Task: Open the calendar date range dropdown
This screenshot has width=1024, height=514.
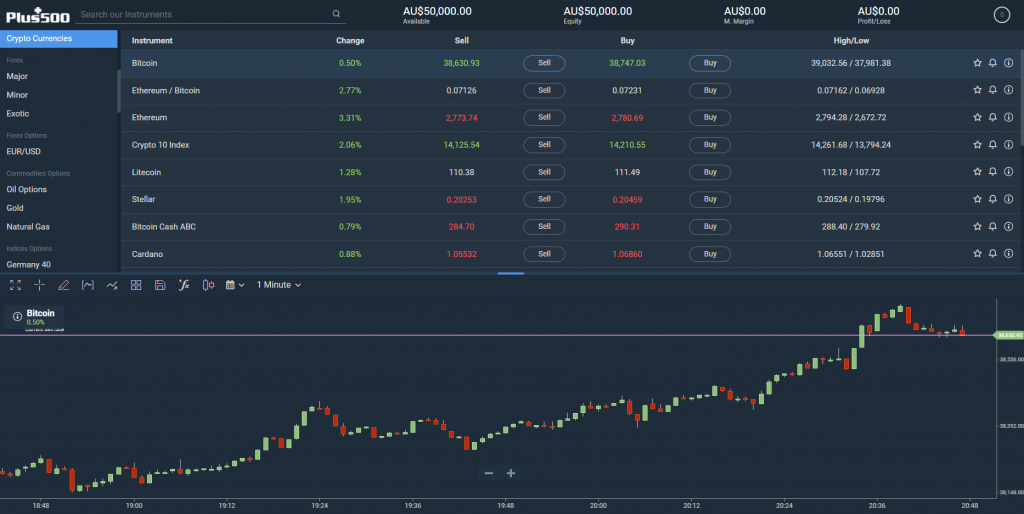Action: coord(234,285)
